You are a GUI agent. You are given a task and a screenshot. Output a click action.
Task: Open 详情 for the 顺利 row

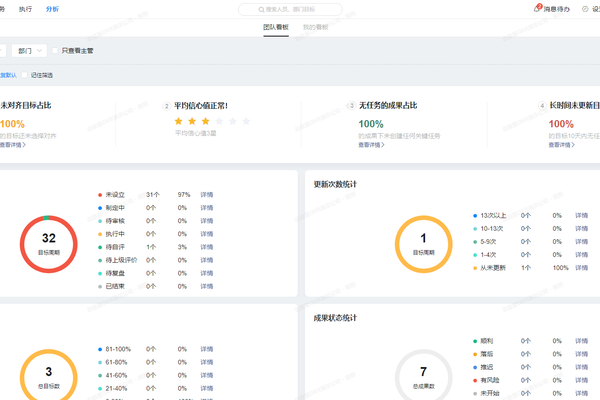click(x=581, y=341)
